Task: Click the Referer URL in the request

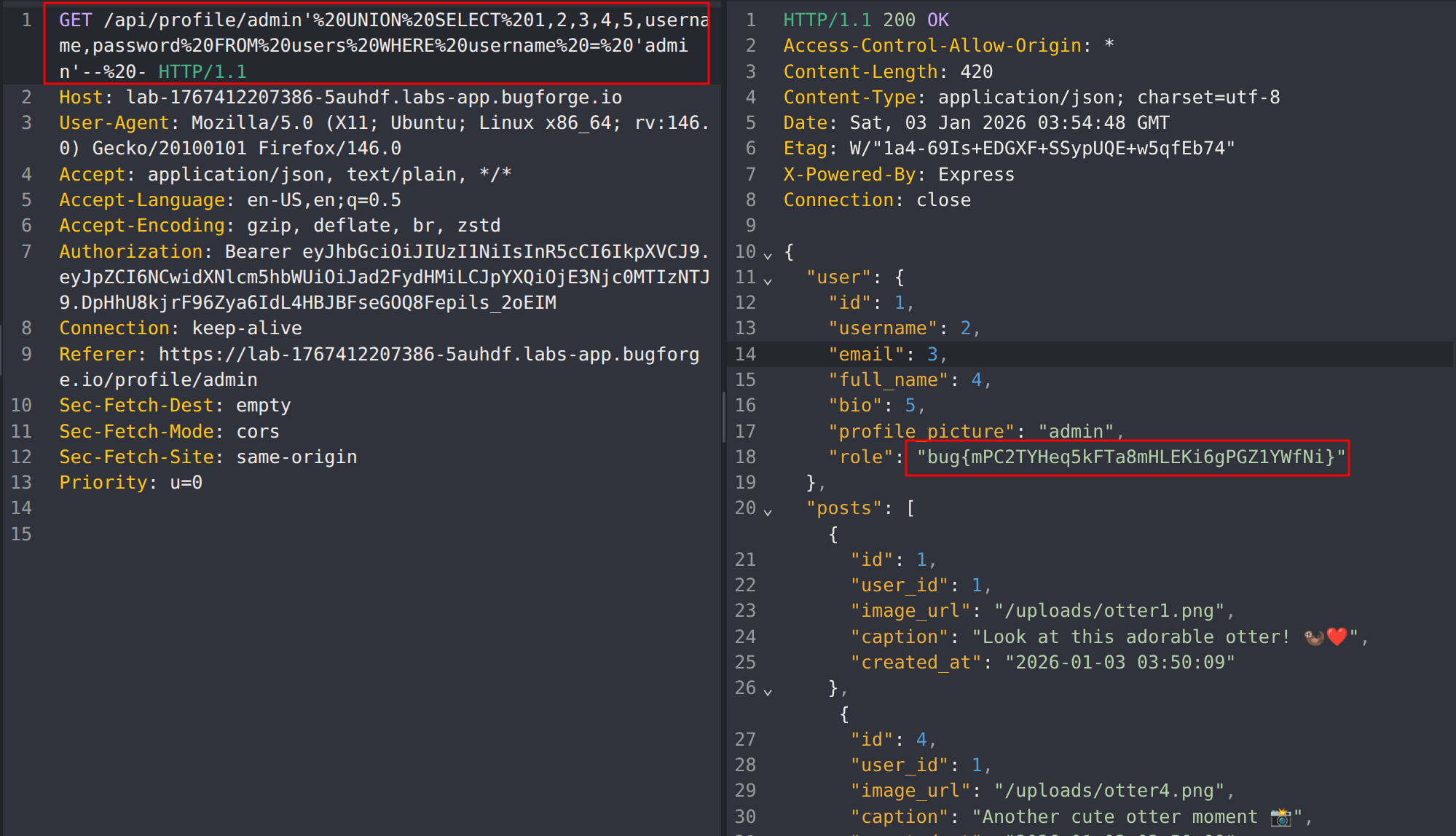Action: (x=428, y=355)
